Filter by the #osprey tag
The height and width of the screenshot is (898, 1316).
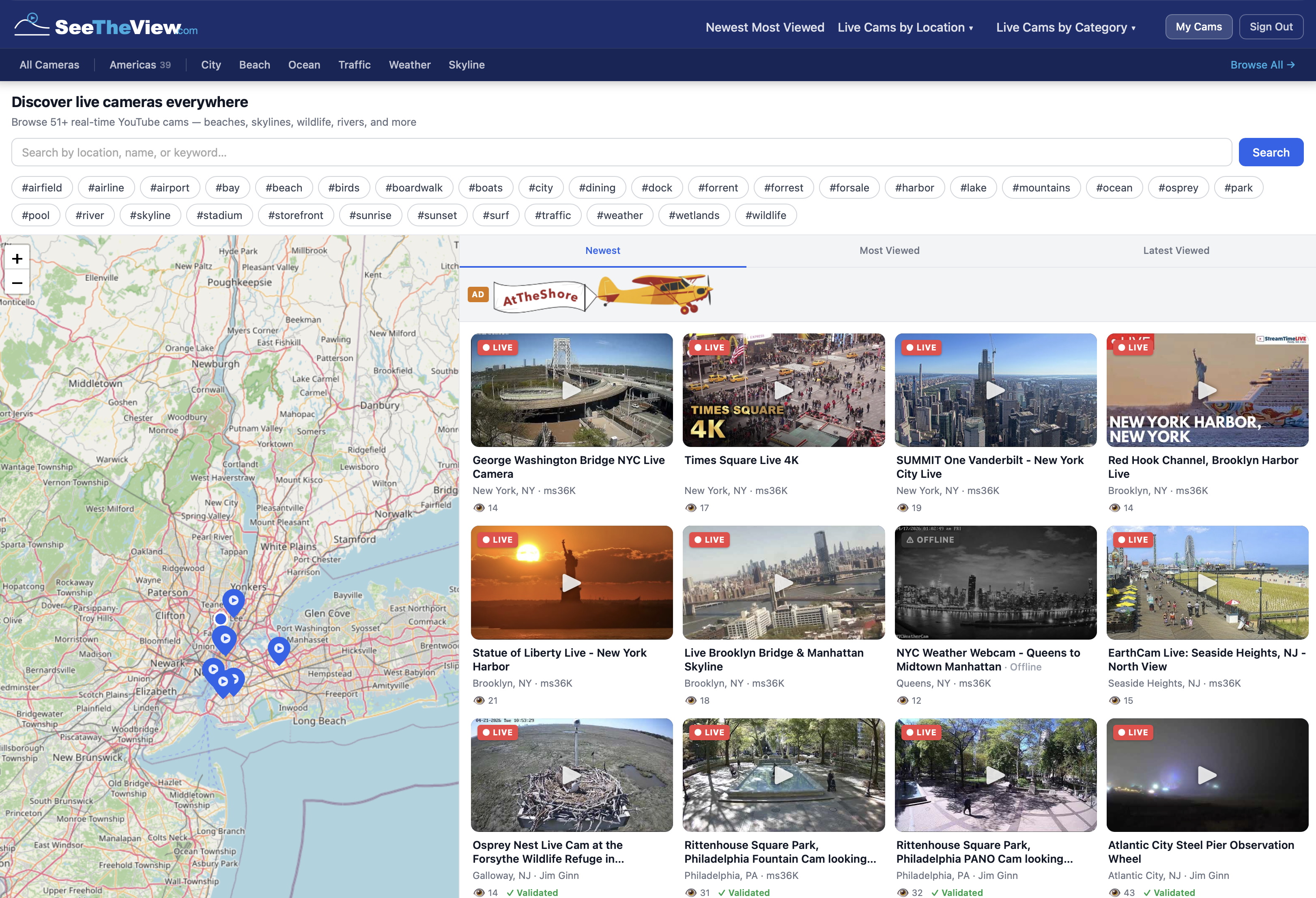coord(1178,187)
